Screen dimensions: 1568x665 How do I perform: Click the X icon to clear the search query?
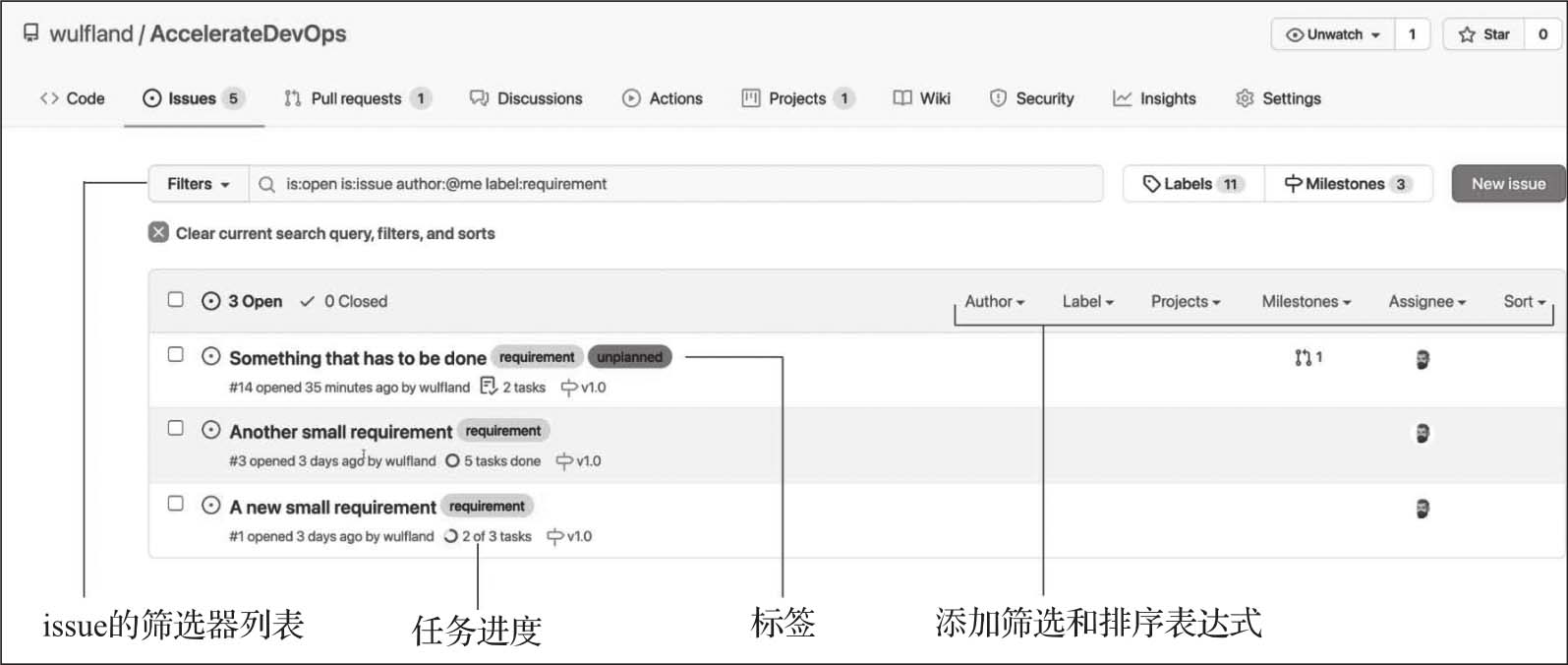pos(158,233)
